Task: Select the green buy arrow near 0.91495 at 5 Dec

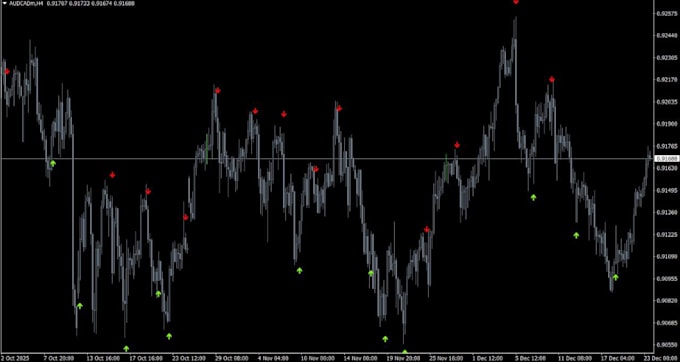Action: (533, 198)
